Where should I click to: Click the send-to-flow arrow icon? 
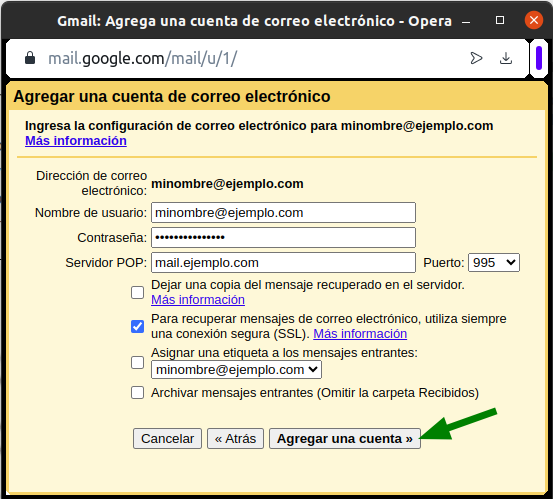pos(476,58)
